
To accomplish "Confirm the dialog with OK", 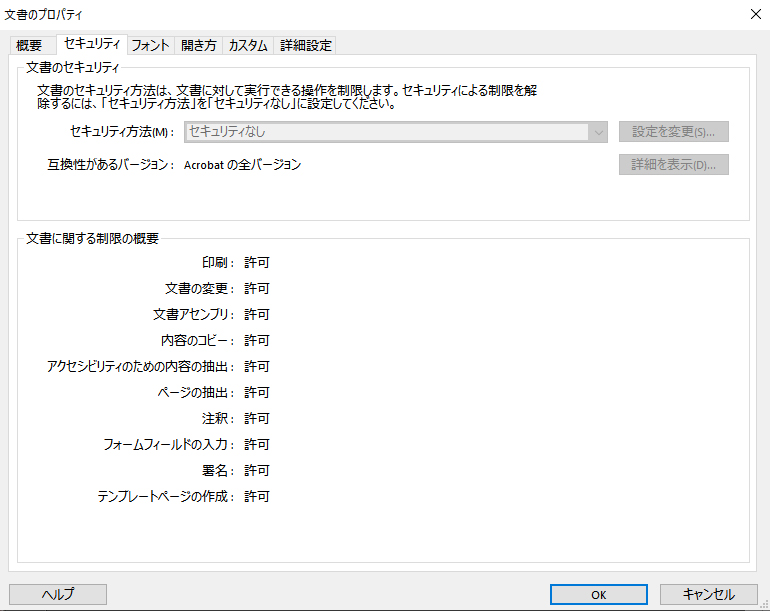I will (598, 594).
